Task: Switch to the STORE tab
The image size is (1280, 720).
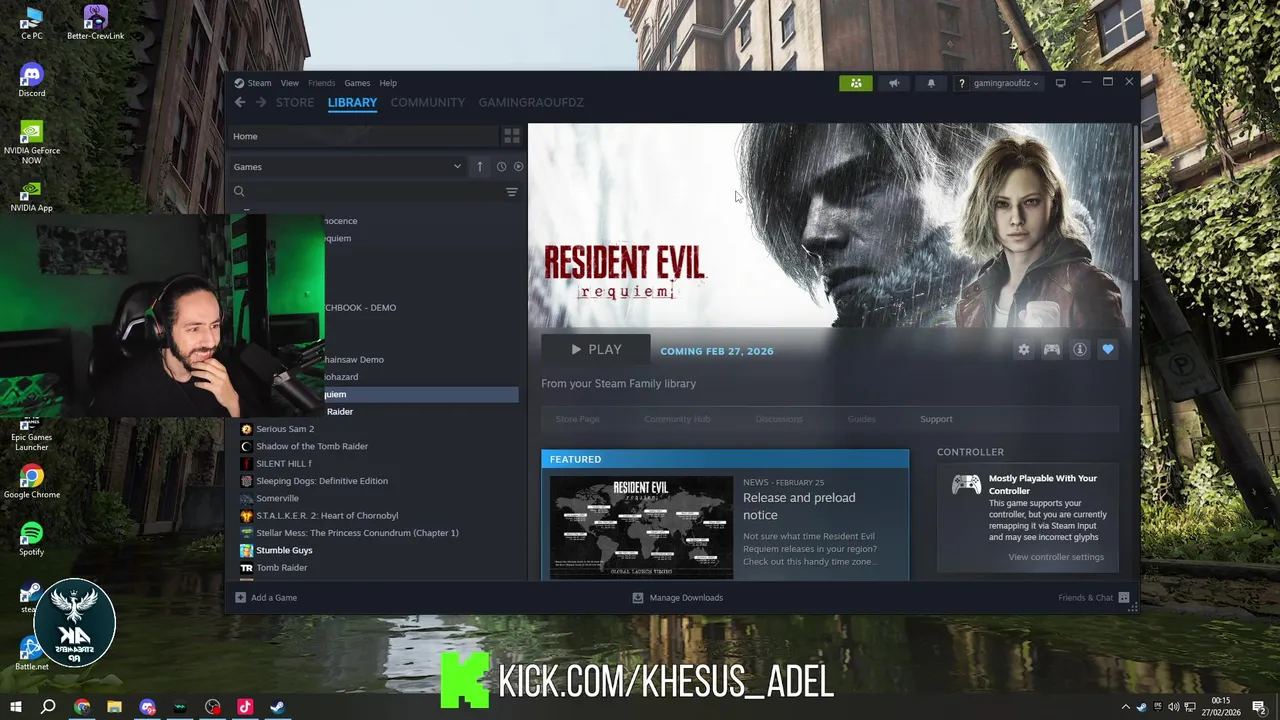Action: pyautogui.click(x=295, y=102)
